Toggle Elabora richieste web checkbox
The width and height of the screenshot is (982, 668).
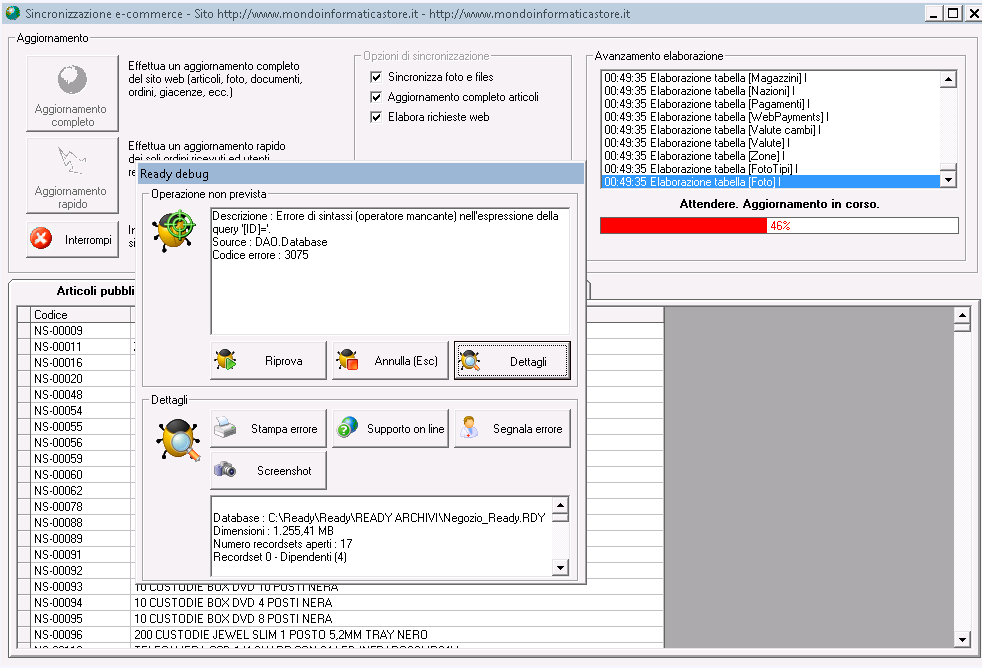[376, 117]
